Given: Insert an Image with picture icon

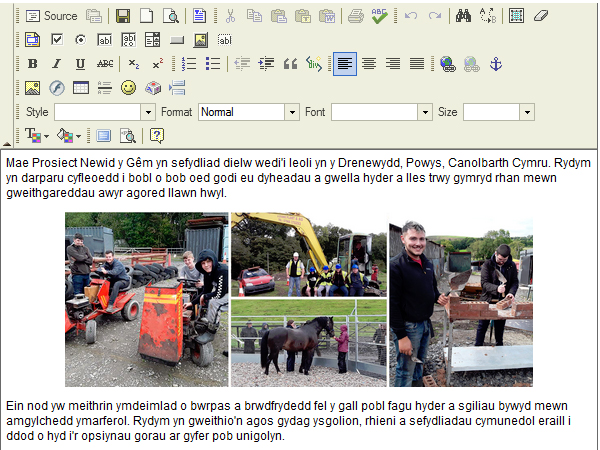Looking at the screenshot, I should click(33, 88).
